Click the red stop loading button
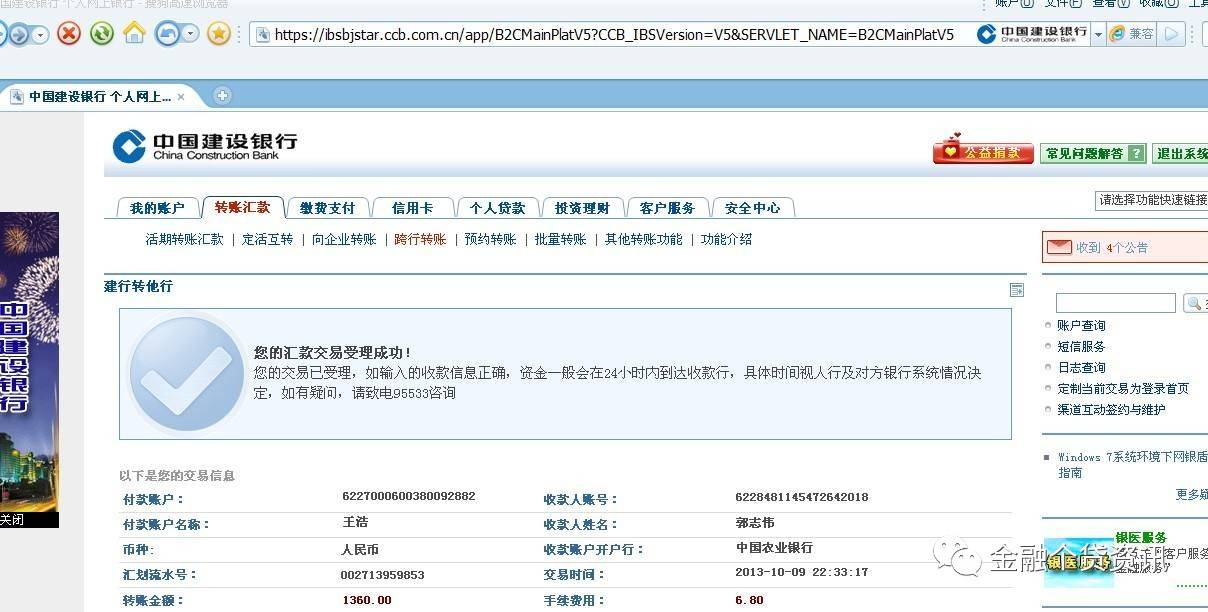Screen dimensions: 1208x612 click(x=69, y=34)
